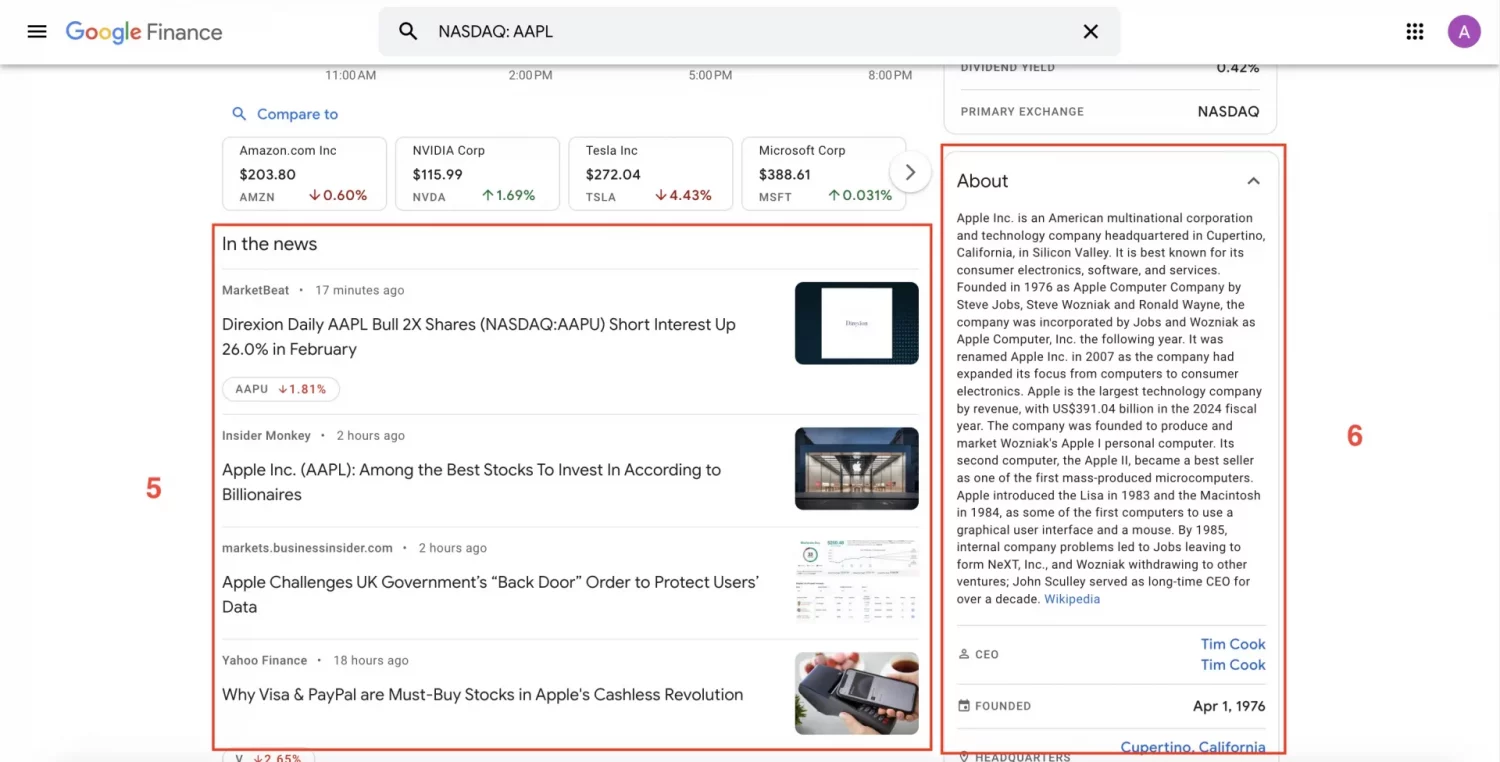Image resolution: width=1500 pixels, height=762 pixels.
Task: Click the second Tim Cook link
Action: coord(1233,665)
